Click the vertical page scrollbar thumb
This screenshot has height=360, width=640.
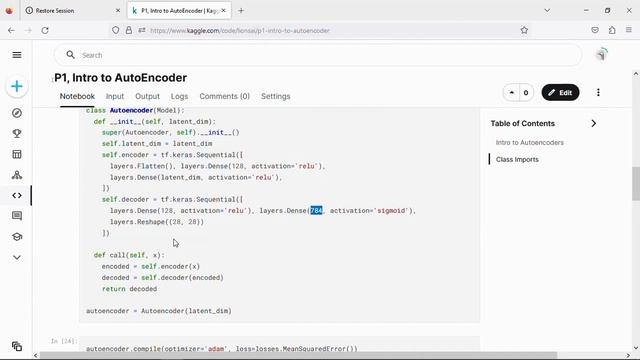(x=636, y=183)
